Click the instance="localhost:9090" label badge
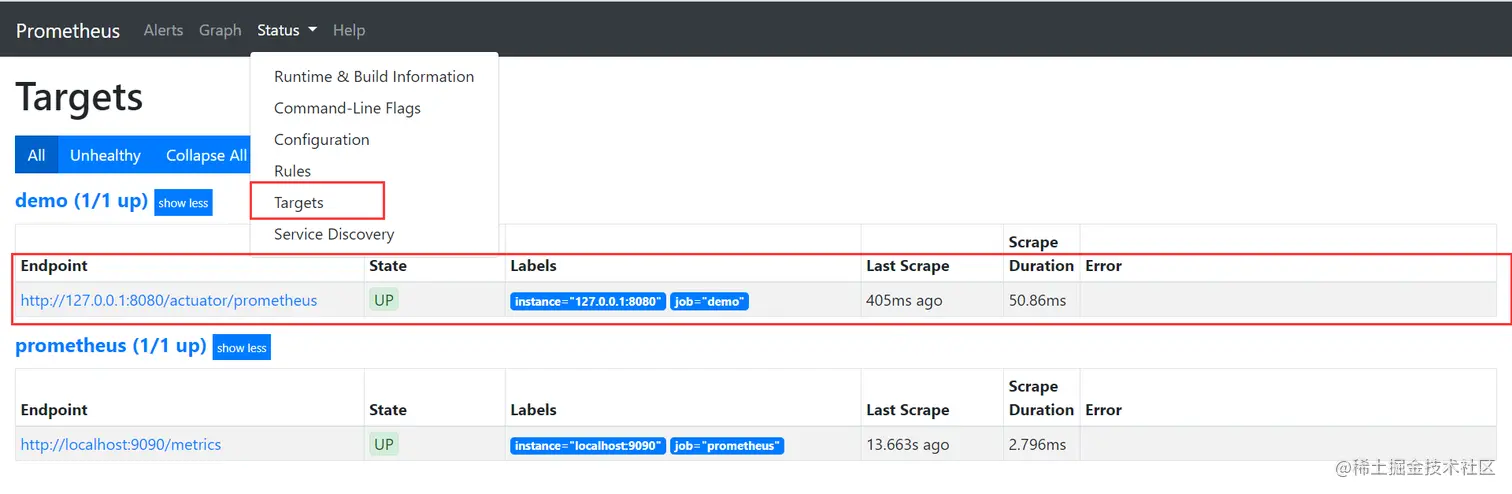 (588, 446)
